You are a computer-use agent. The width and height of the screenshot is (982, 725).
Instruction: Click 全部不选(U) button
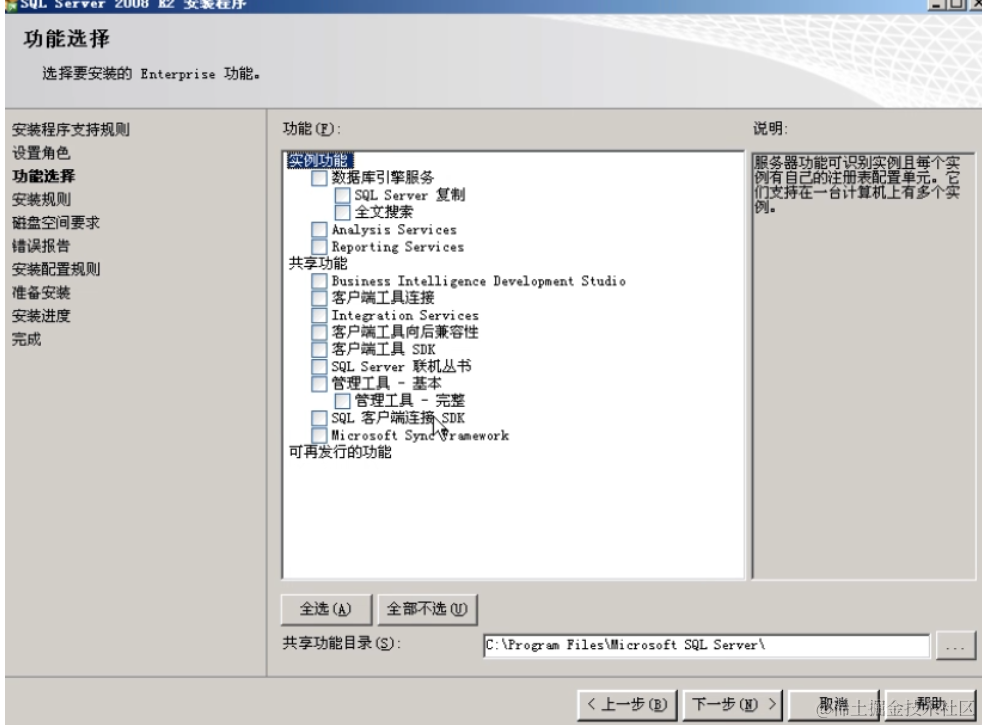coord(427,609)
